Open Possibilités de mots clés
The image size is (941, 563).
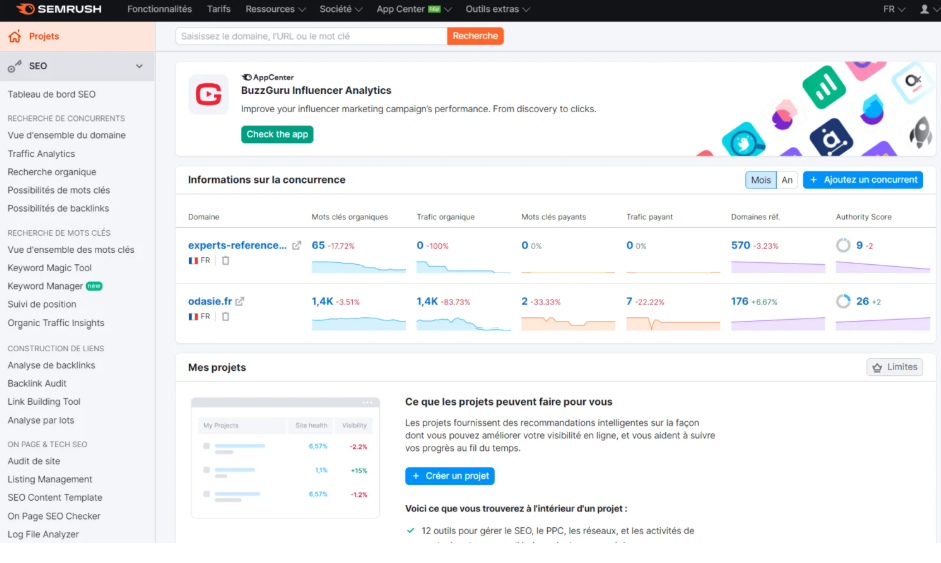[59, 190]
